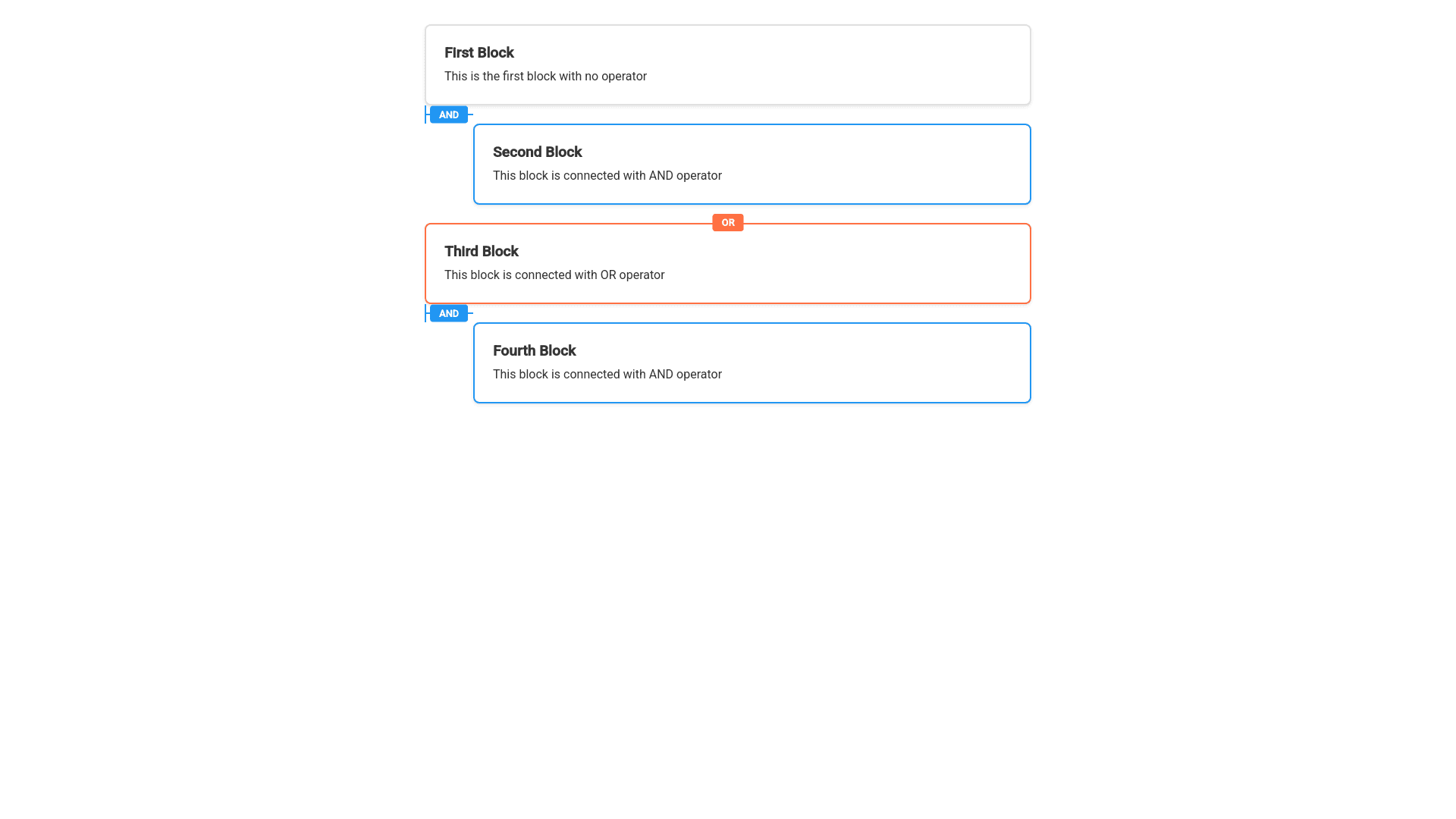
Task: Click the orange OR operator badge
Action: coord(727,222)
